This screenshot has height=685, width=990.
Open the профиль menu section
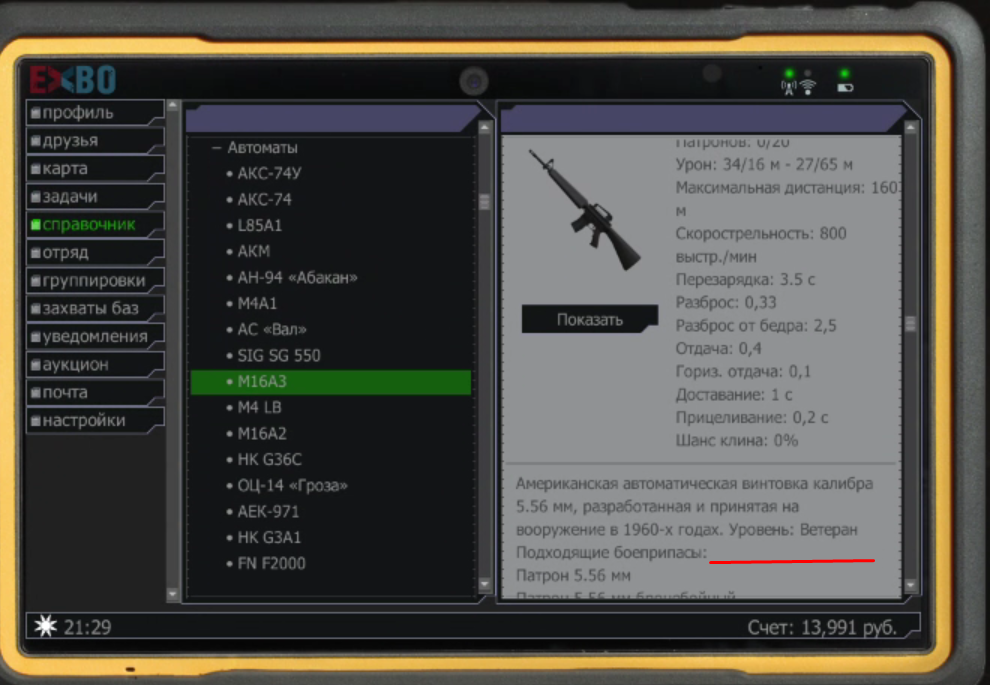pyautogui.click(x=95, y=112)
